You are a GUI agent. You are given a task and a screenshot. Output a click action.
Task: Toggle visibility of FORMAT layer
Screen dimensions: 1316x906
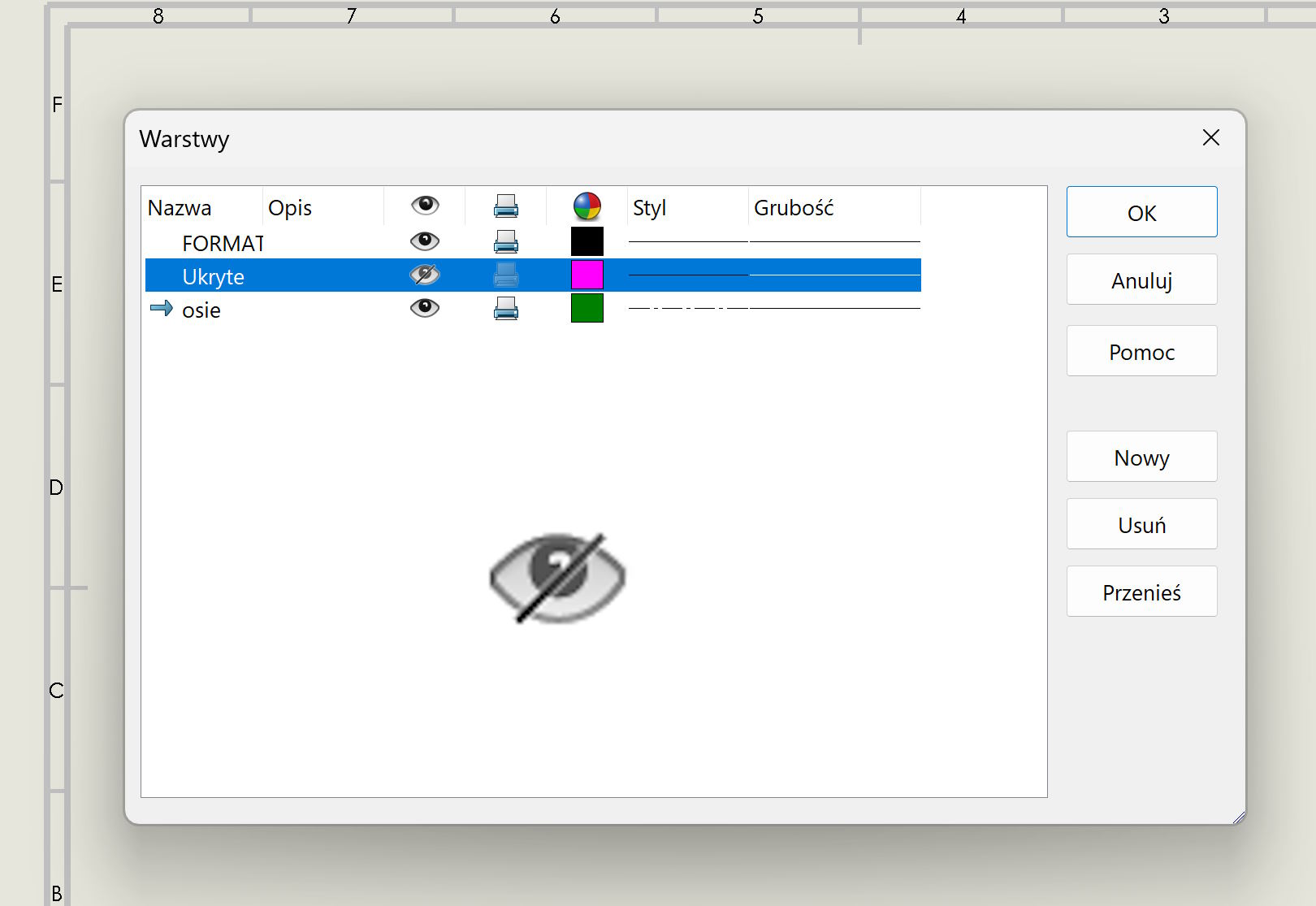tap(424, 241)
